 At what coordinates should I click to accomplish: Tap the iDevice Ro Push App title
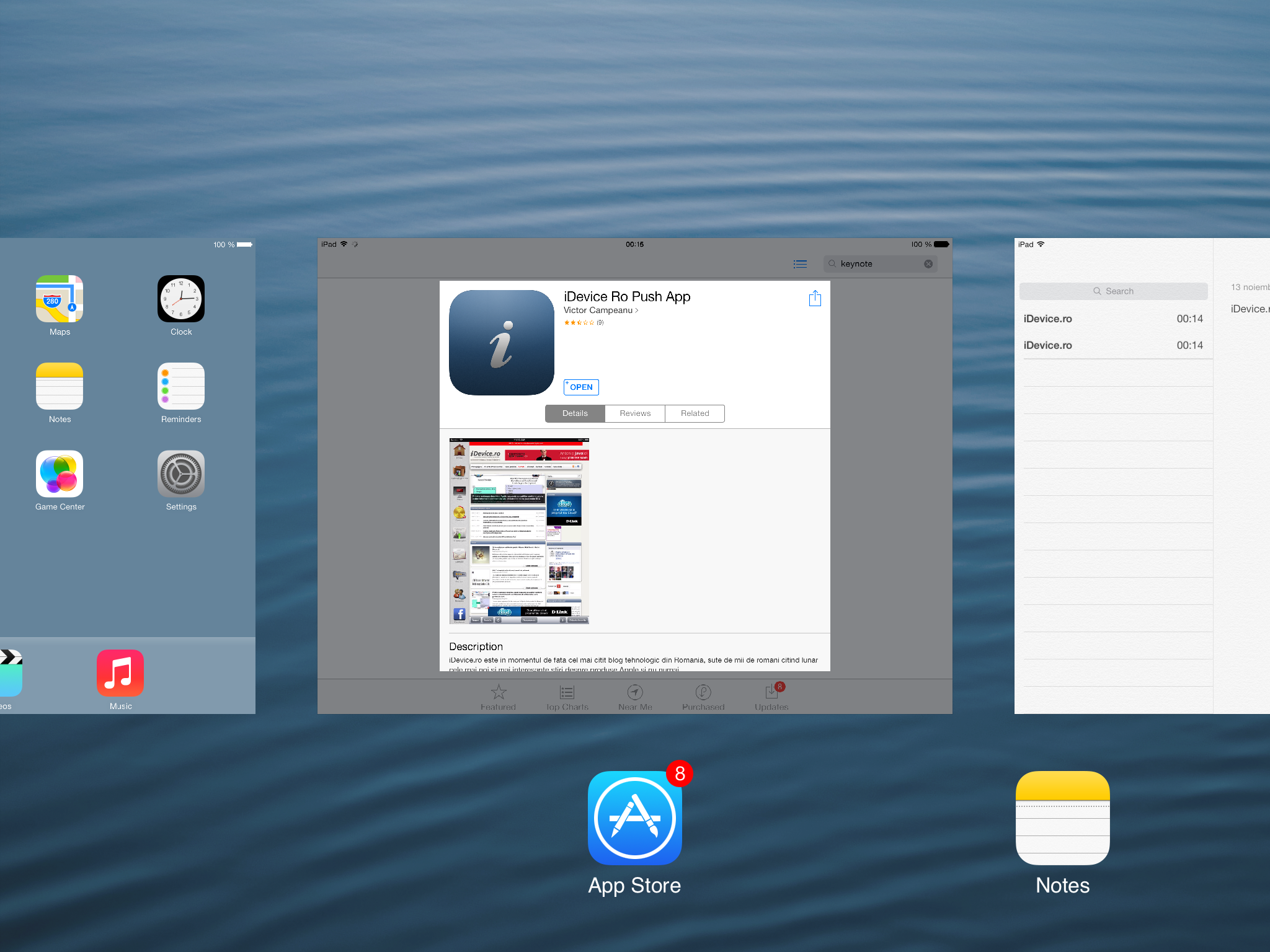(627, 297)
